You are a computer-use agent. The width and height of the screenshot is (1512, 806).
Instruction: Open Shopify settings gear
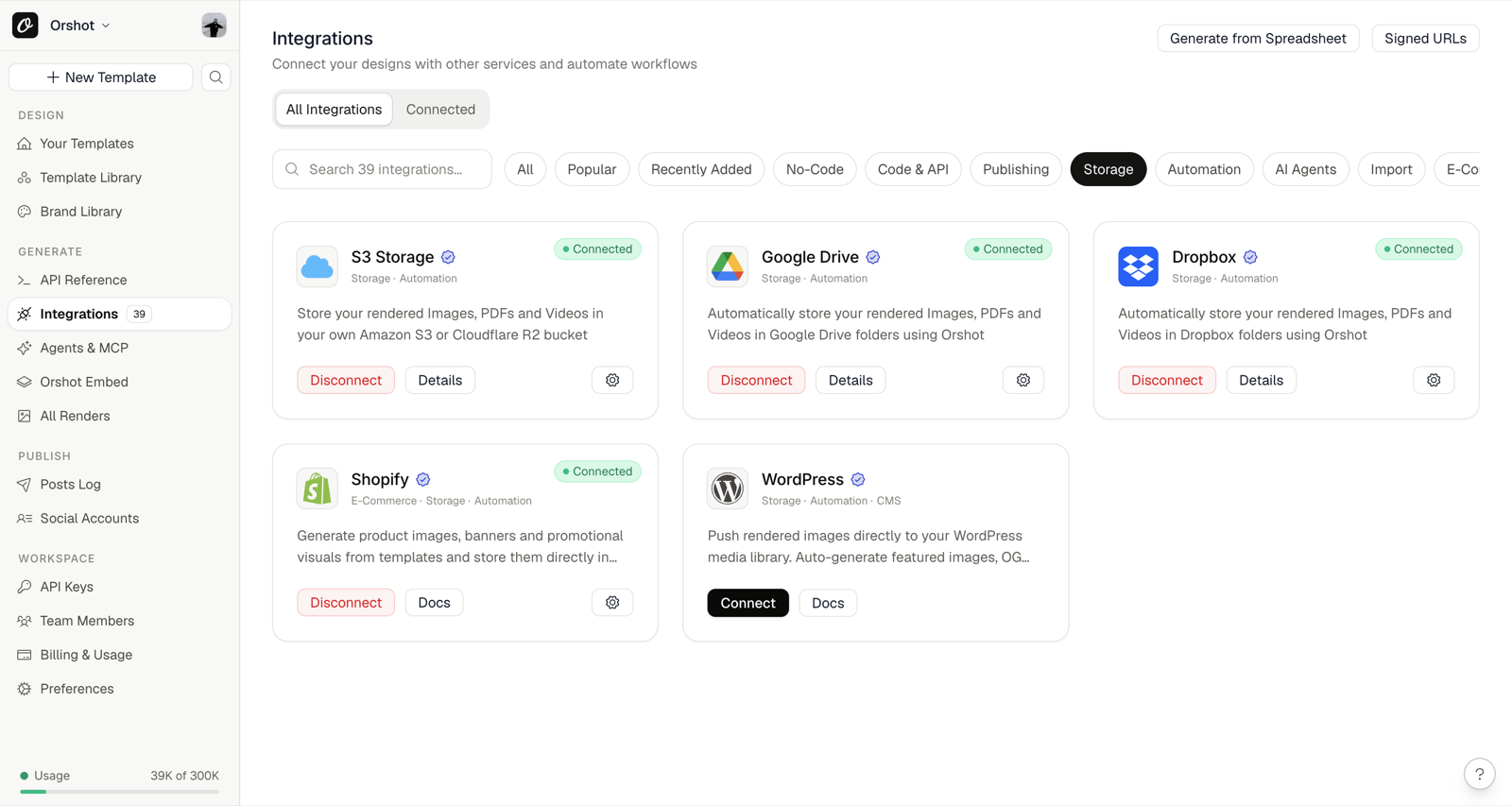612,603
